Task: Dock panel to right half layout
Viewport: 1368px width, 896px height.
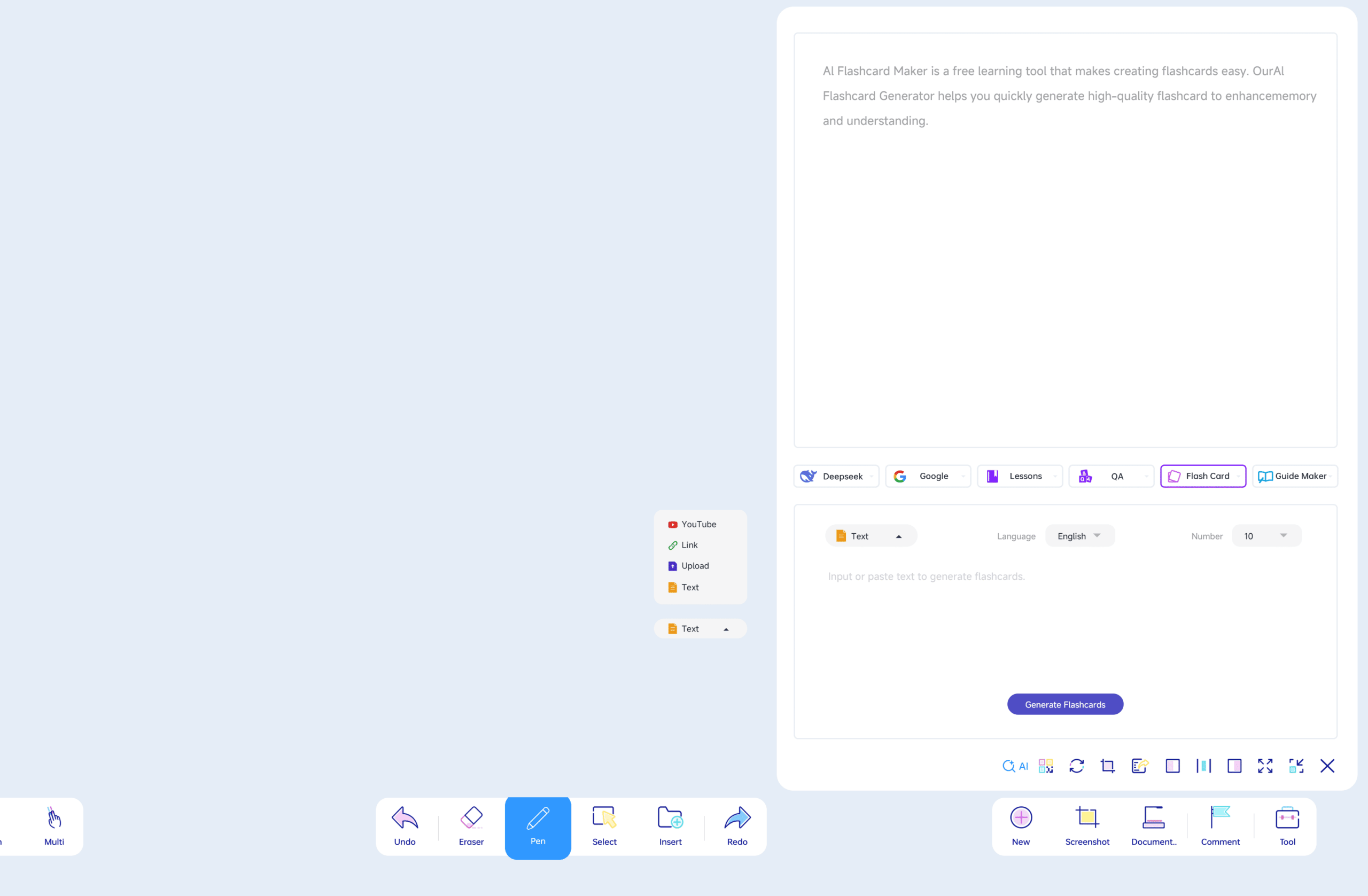Action: point(1234,766)
